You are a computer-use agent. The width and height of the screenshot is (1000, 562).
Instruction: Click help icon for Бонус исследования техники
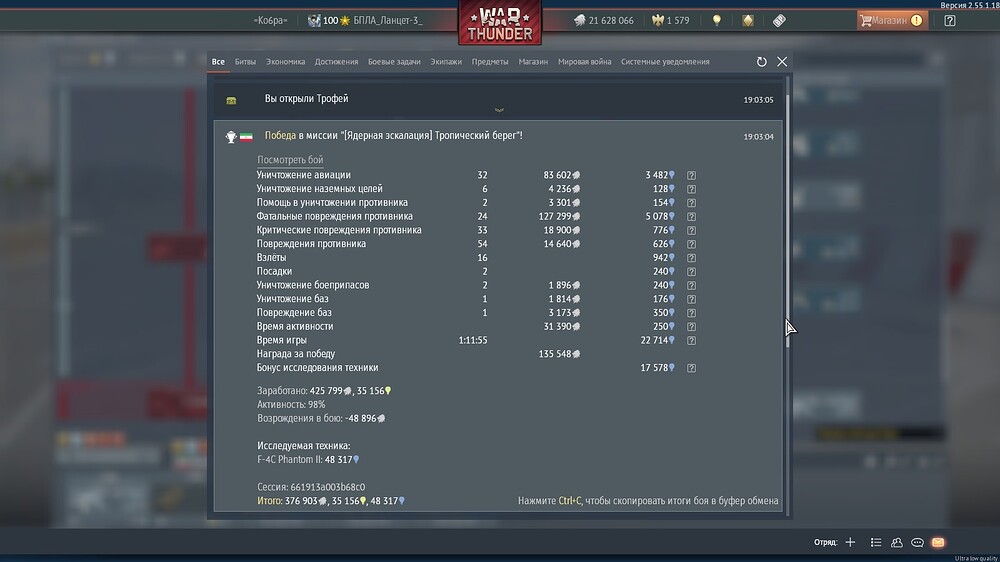pos(691,368)
